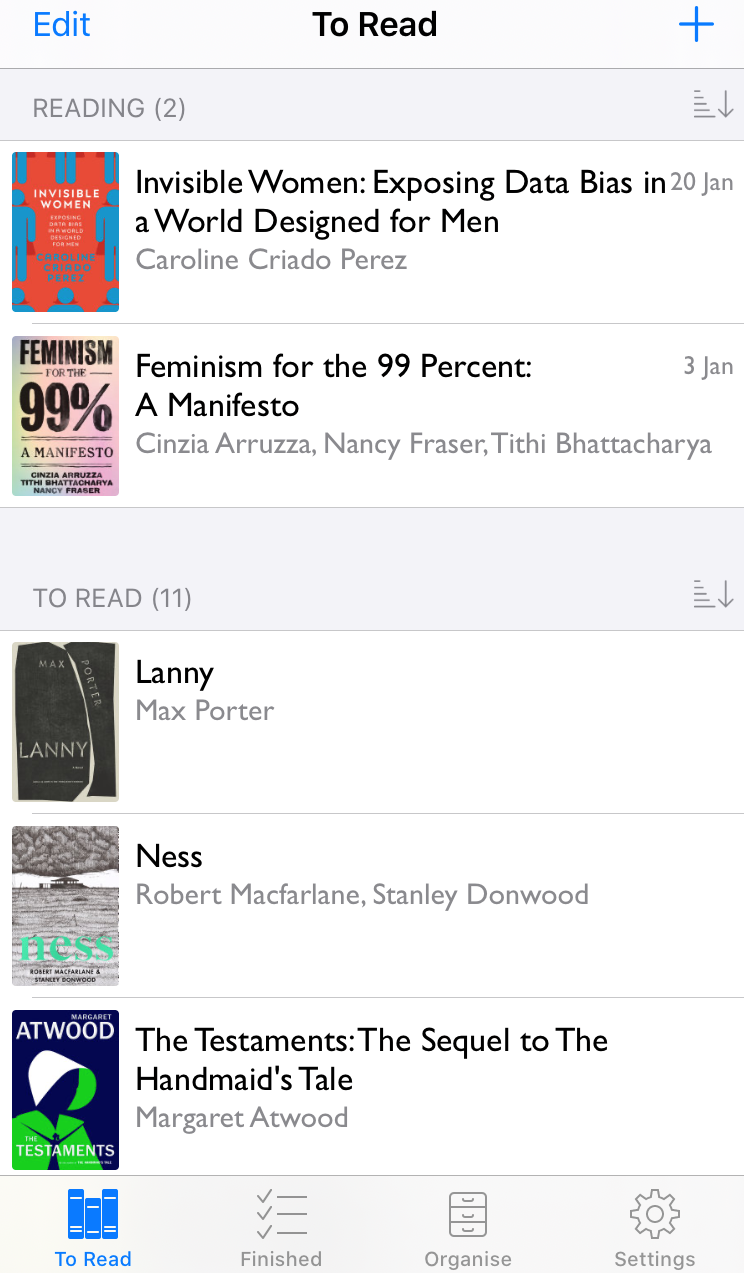Tap the Feminism for the 99% cover
Screen dimensions: 744x1273
(x=66, y=416)
